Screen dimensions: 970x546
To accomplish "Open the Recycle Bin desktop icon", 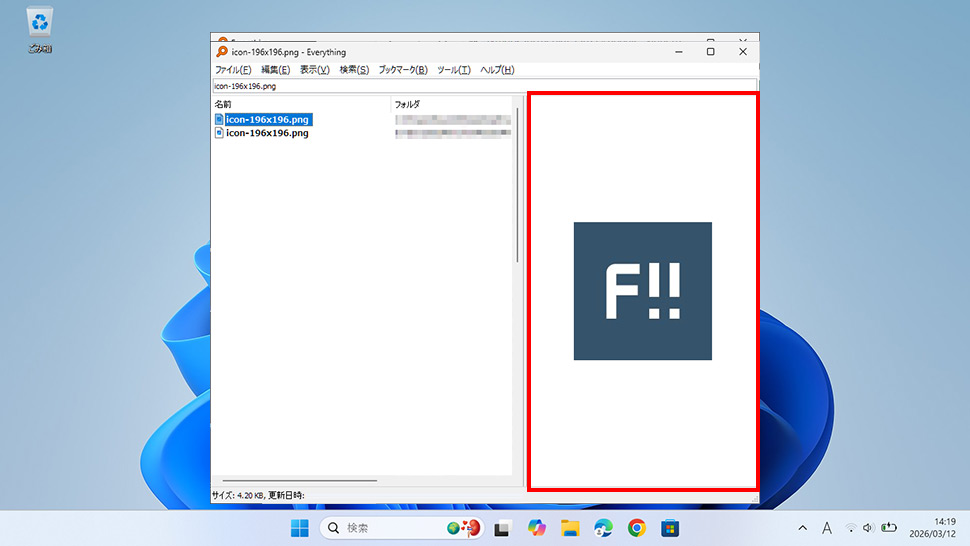I will [x=40, y=30].
